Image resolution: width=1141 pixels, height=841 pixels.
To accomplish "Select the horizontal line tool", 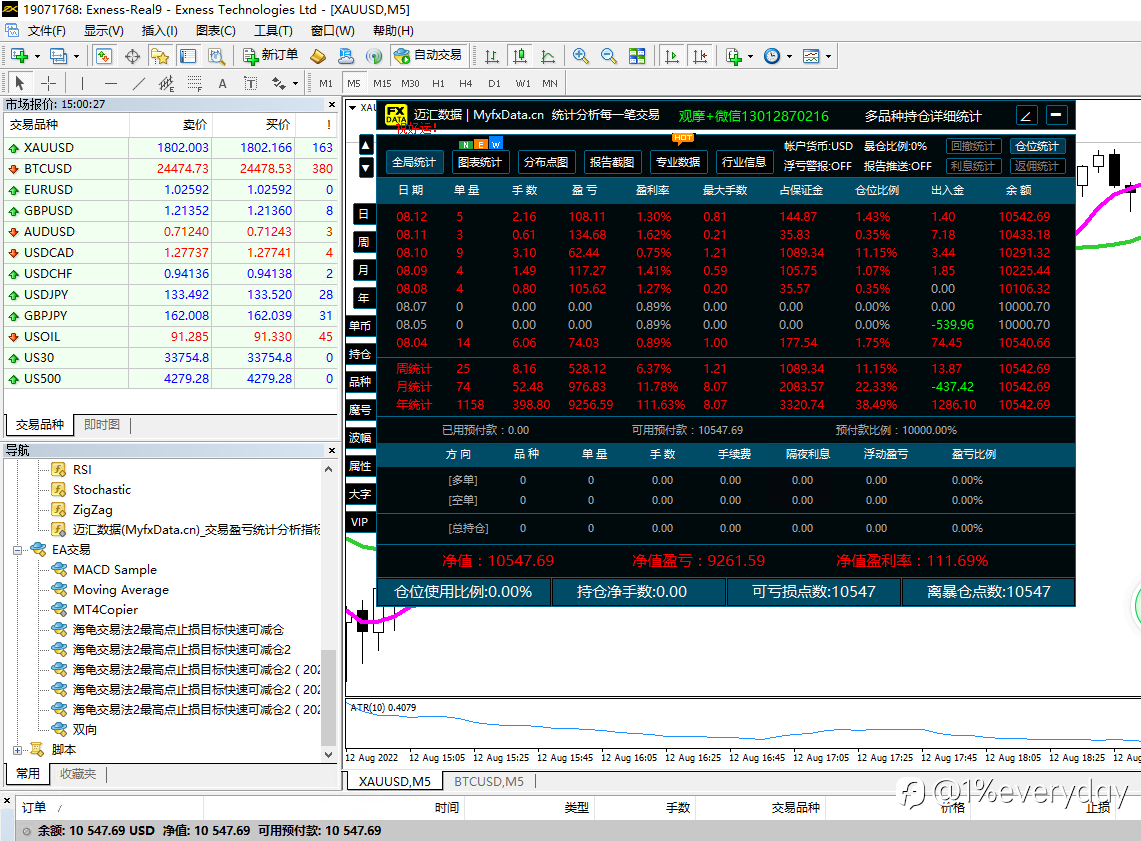I will tap(111, 83).
